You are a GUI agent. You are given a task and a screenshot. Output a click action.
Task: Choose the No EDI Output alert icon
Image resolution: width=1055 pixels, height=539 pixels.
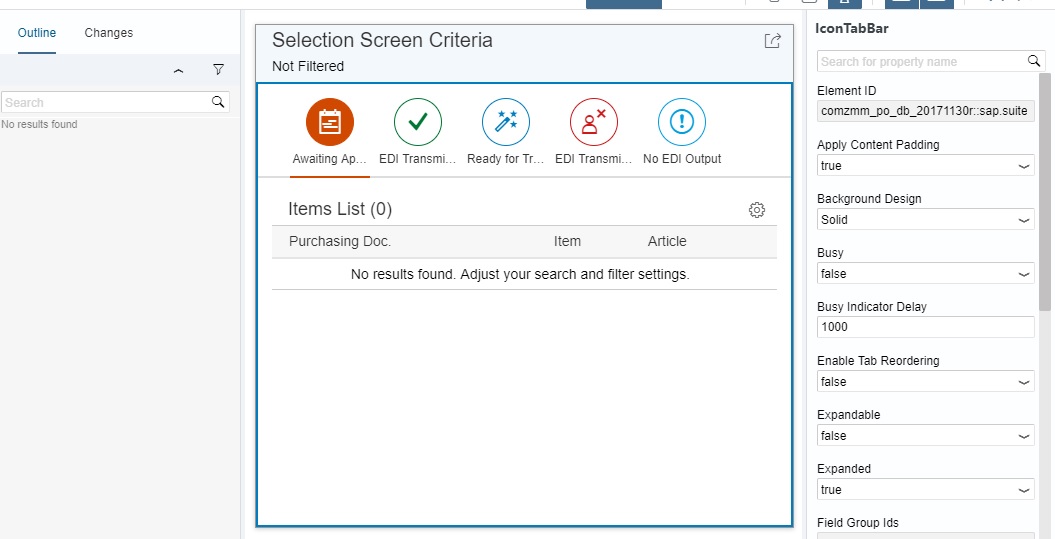[x=682, y=122]
